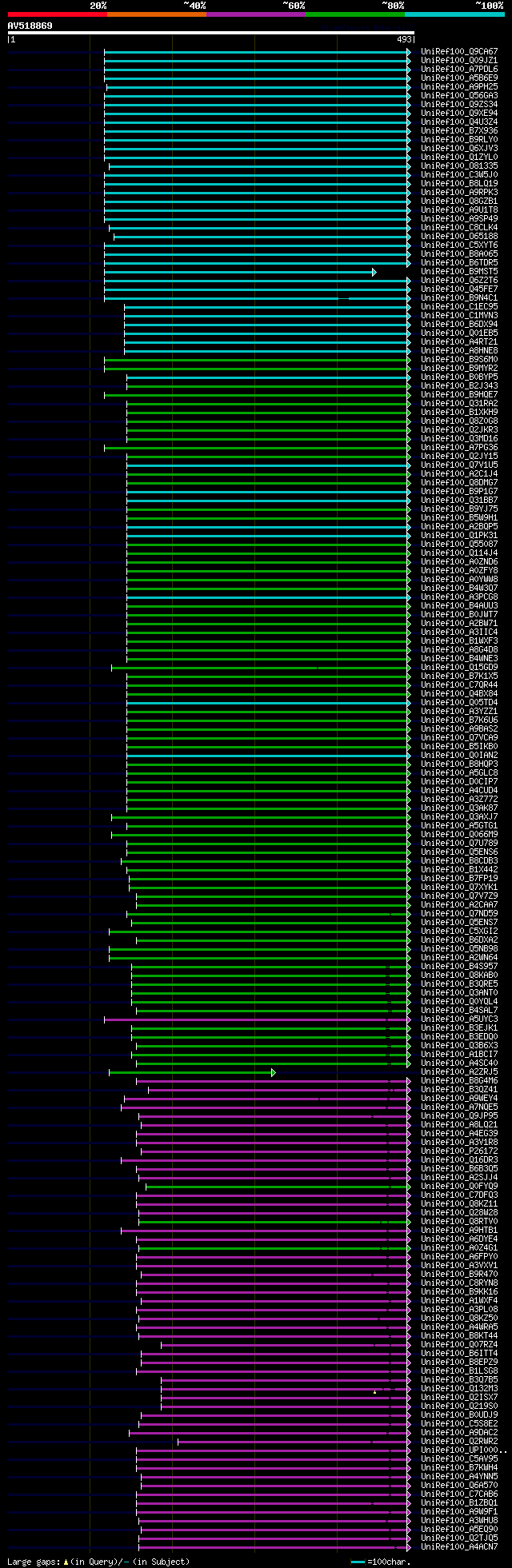
Task: Select the UniRef100_B9N4C1 label
Action: pos(459,298)
